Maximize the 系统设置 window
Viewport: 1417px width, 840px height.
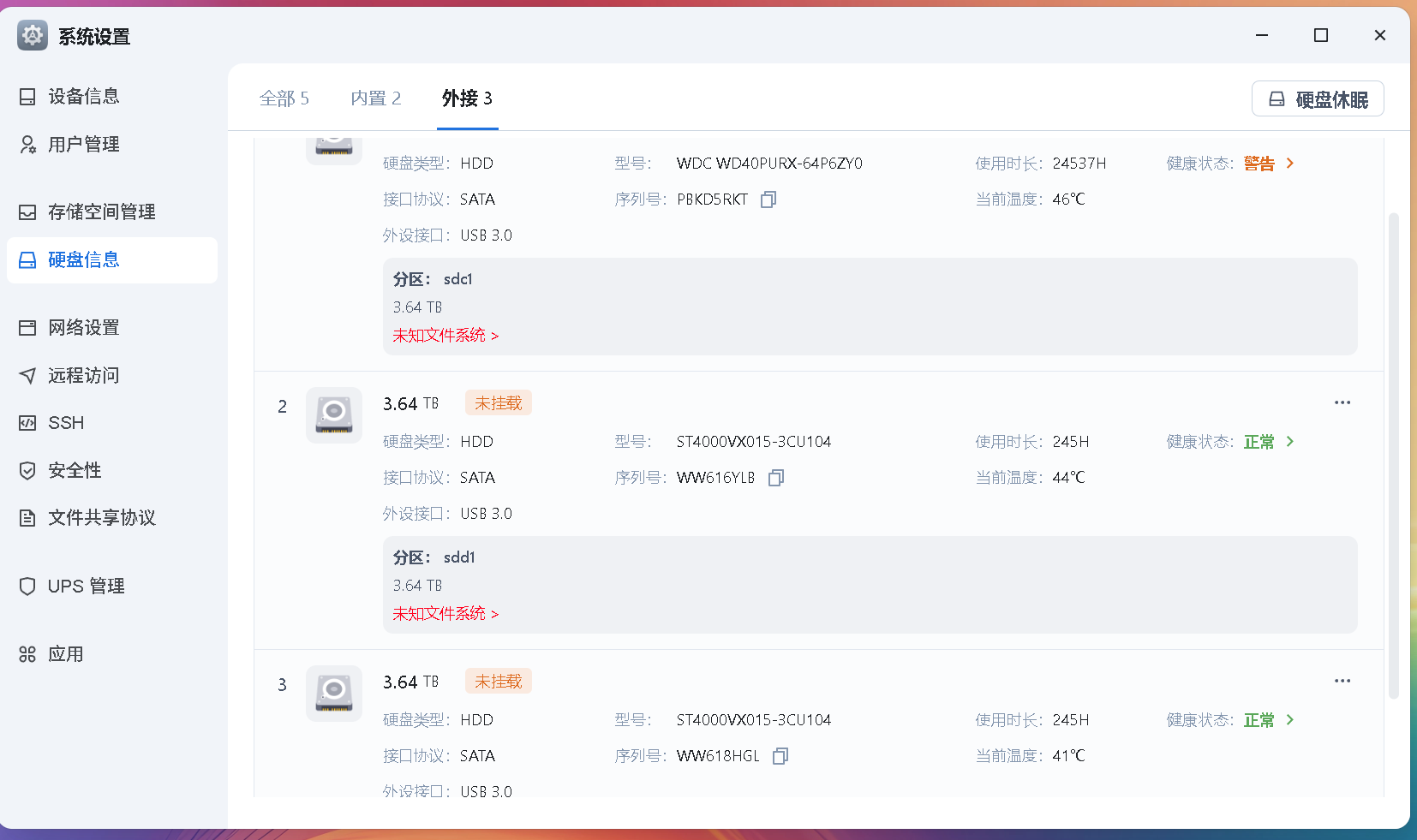1321,35
